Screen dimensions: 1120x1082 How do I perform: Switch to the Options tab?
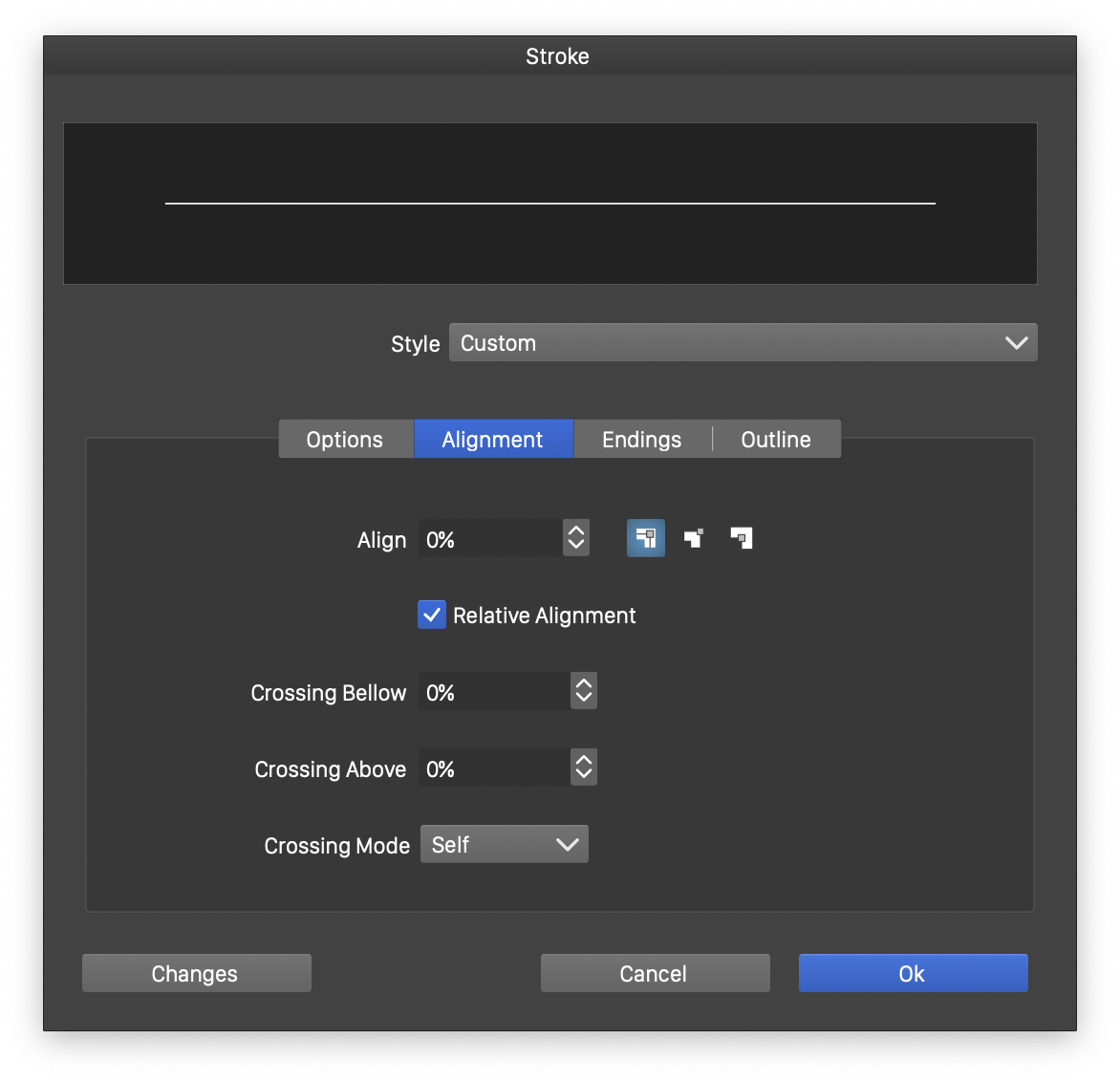click(x=345, y=440)
